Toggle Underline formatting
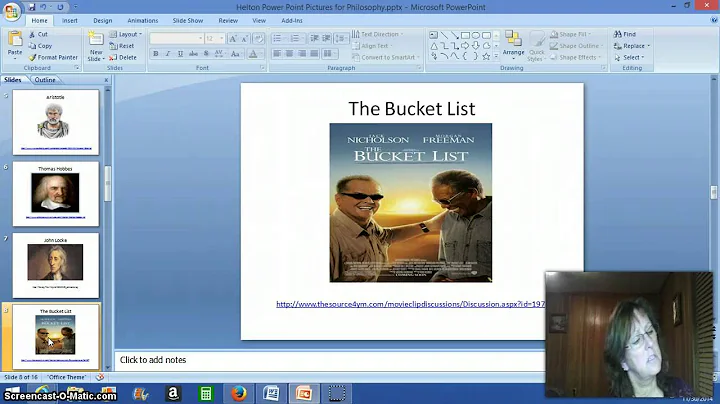The height and width of the screenshot is (404, 720). tap(180, 54)
